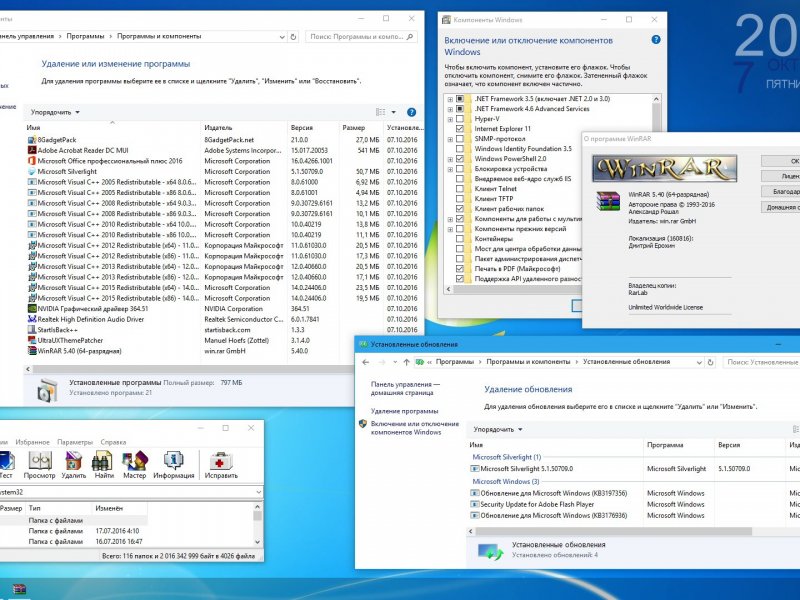Open Справка menu in WinRAR
Screen dimensions: 800x600
coord(113,442)
